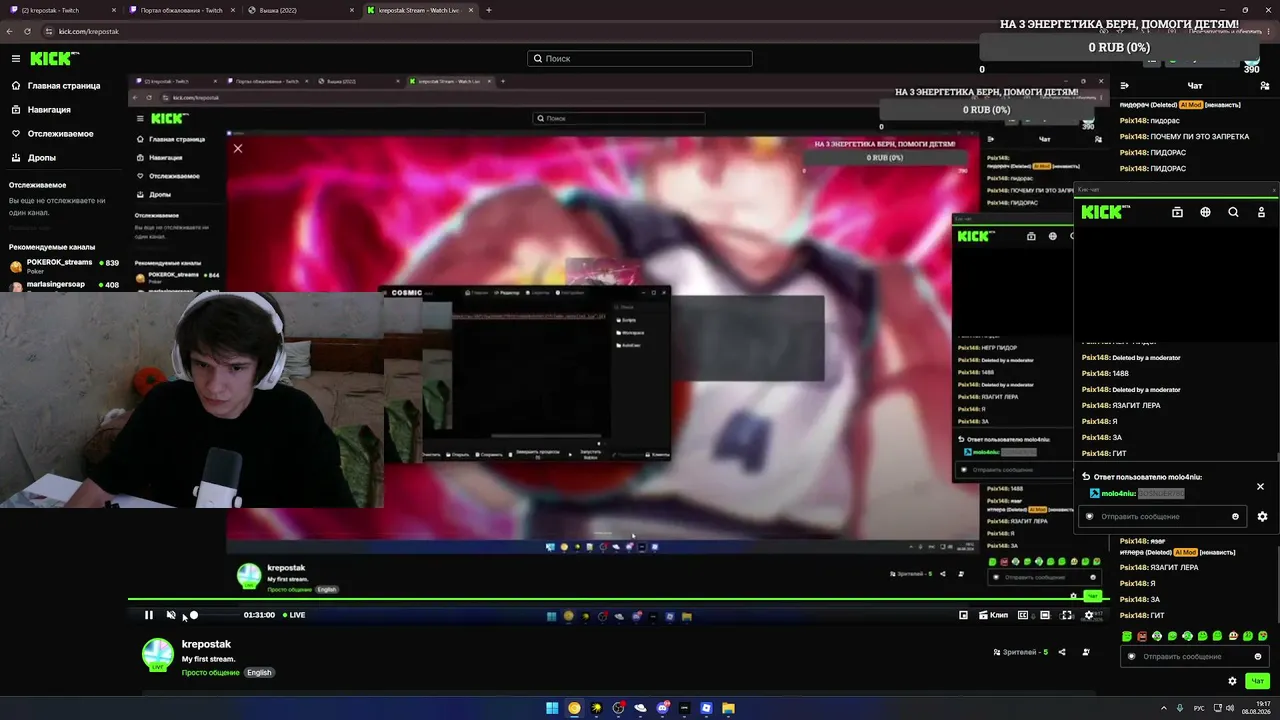Open the yellow browser icon on the taskbar
1280x720 pixels.
click(574, 708)
